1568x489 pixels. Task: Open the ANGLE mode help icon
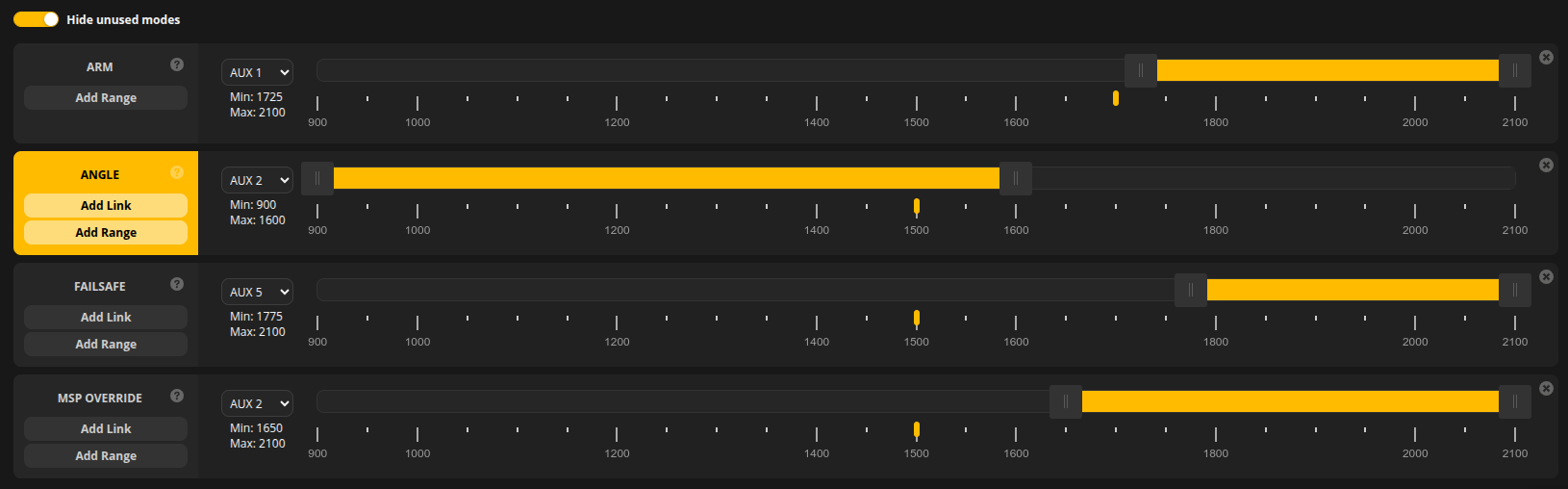click(177, 172)
